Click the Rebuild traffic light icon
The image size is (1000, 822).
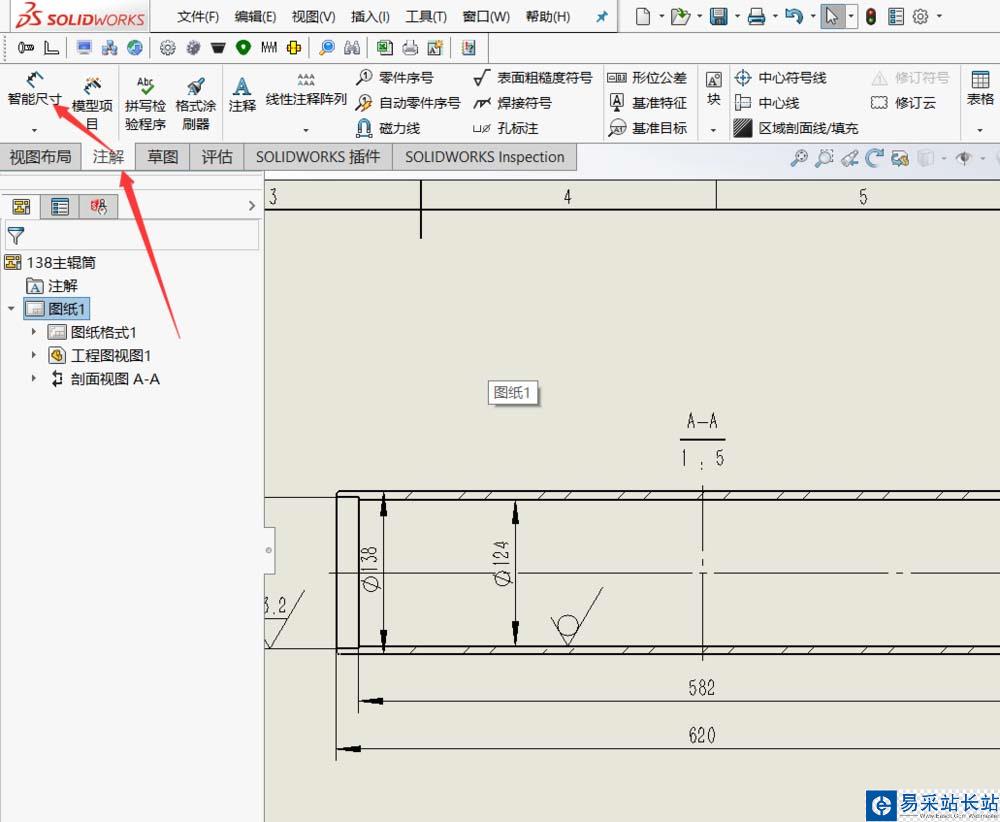click(871, 16)
